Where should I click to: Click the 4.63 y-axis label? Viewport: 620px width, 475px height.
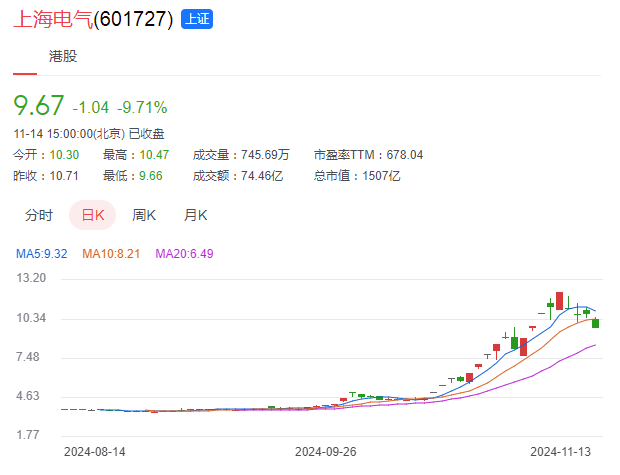(x=28, y=396)
